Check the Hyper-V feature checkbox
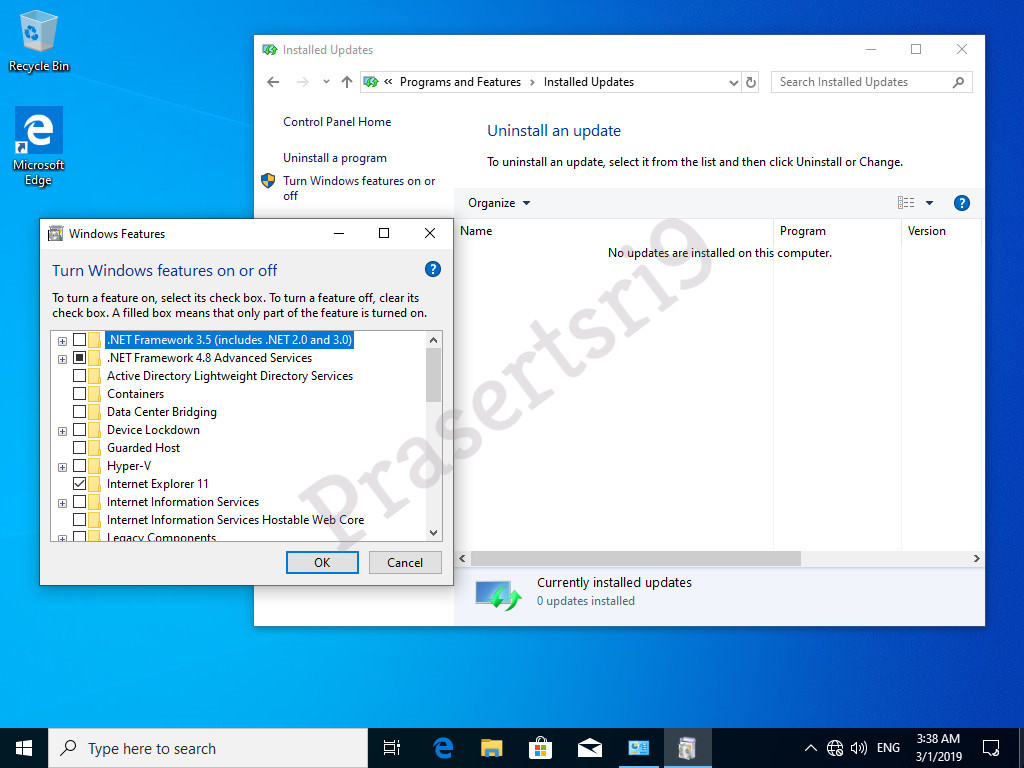This screenshot has width=1024, height=768. 79,466
